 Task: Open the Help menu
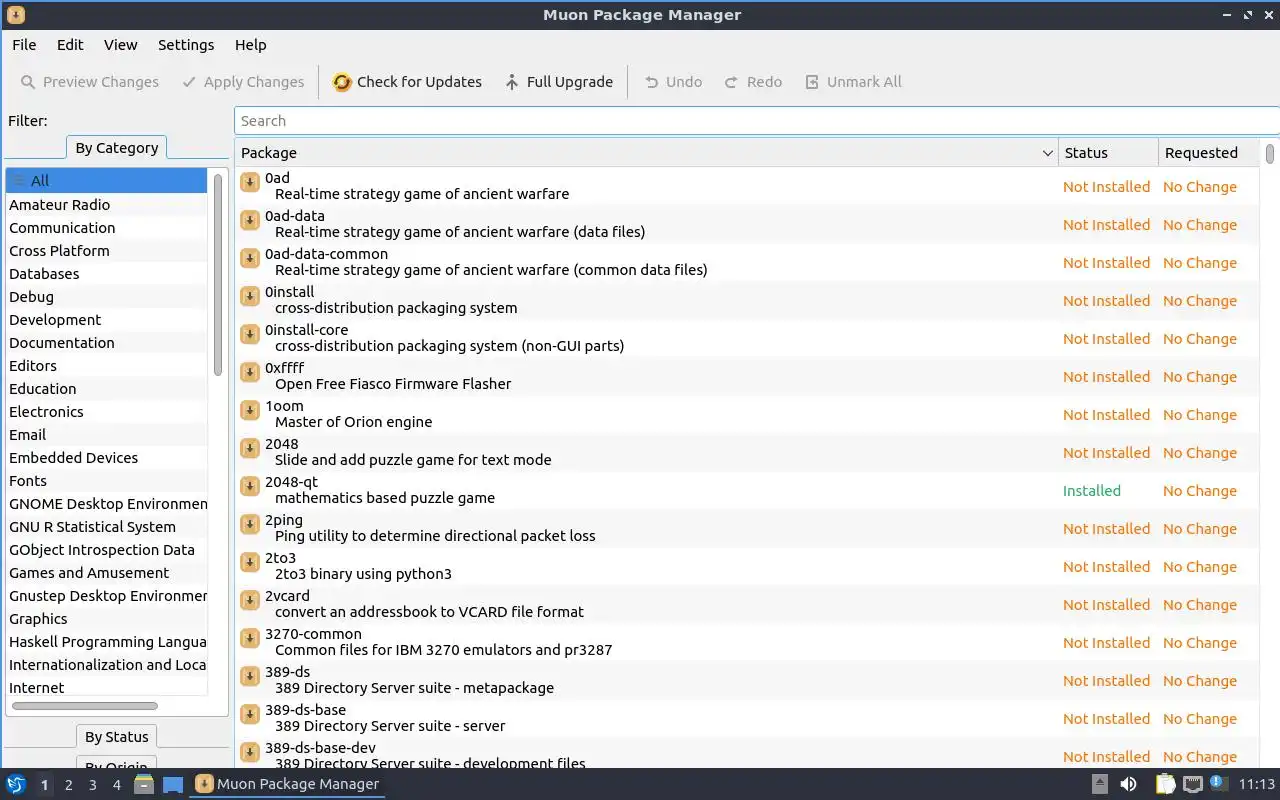251,45
